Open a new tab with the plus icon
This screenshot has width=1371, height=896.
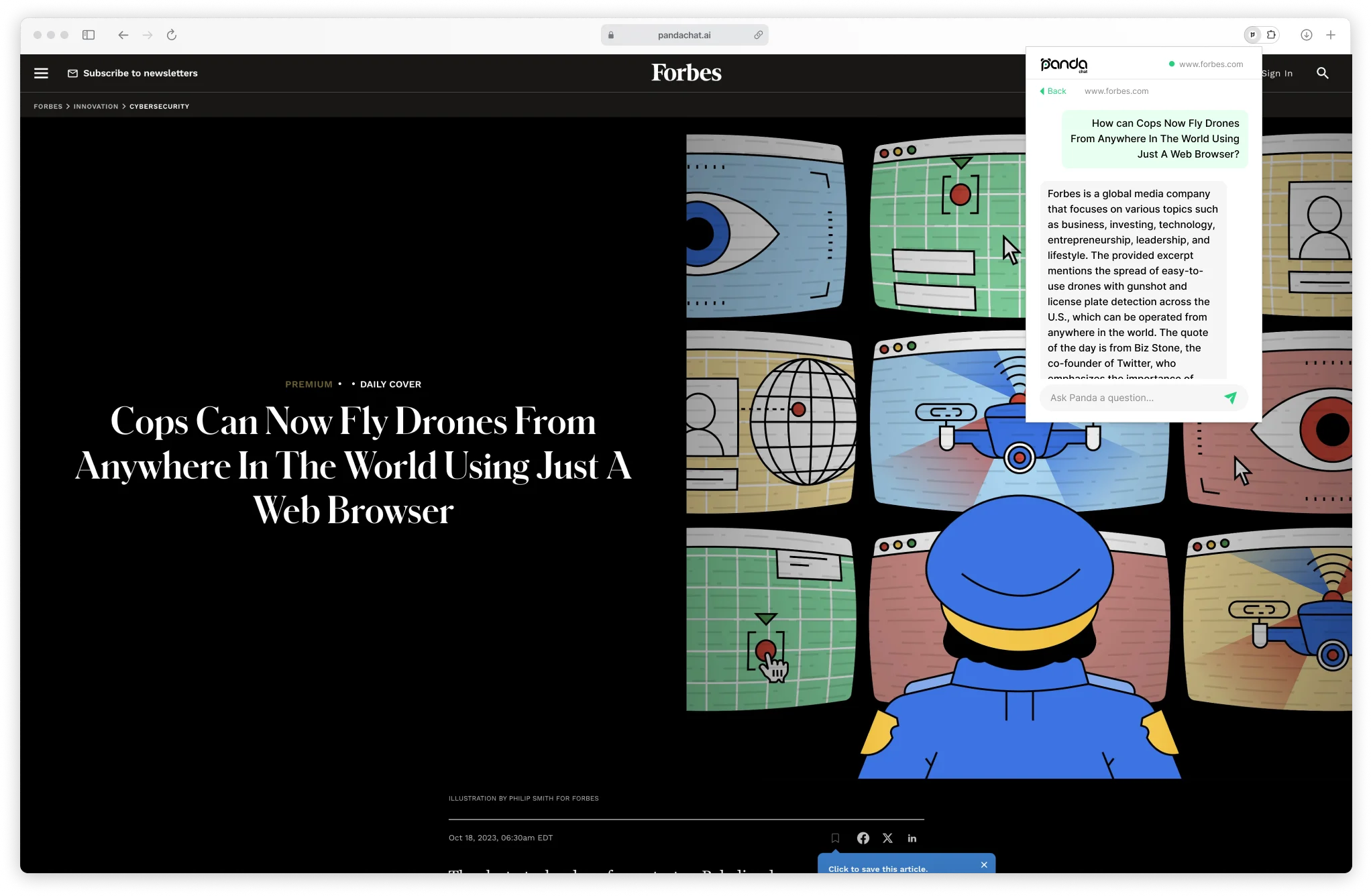pyautogui.click(x=1331, y=35)
